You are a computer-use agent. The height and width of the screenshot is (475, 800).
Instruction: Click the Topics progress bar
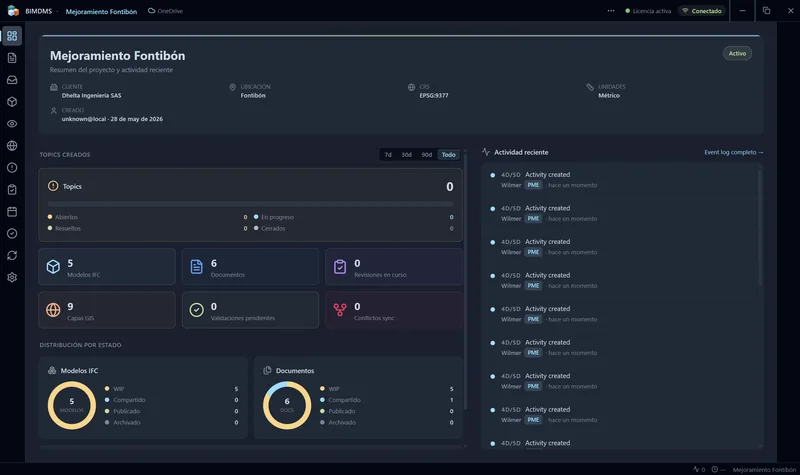coord(251,204)
